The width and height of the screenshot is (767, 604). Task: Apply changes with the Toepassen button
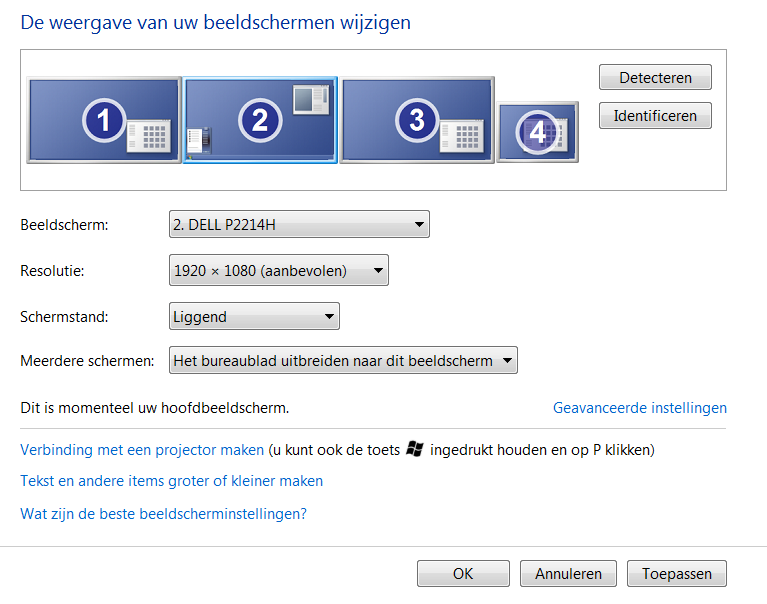[677, 573]
